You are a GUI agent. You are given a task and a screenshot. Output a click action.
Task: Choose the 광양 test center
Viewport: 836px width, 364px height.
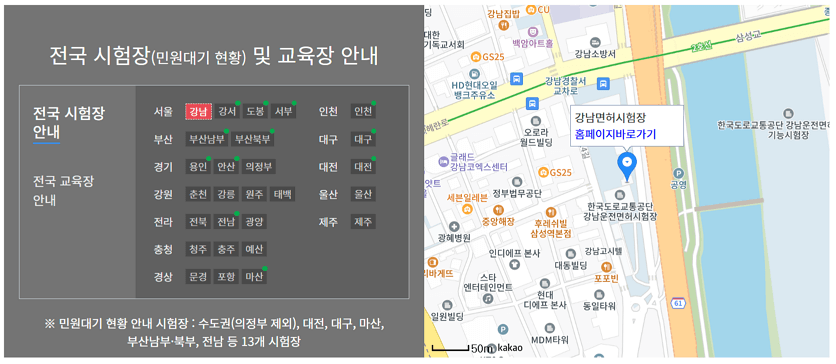coord(254,222)
